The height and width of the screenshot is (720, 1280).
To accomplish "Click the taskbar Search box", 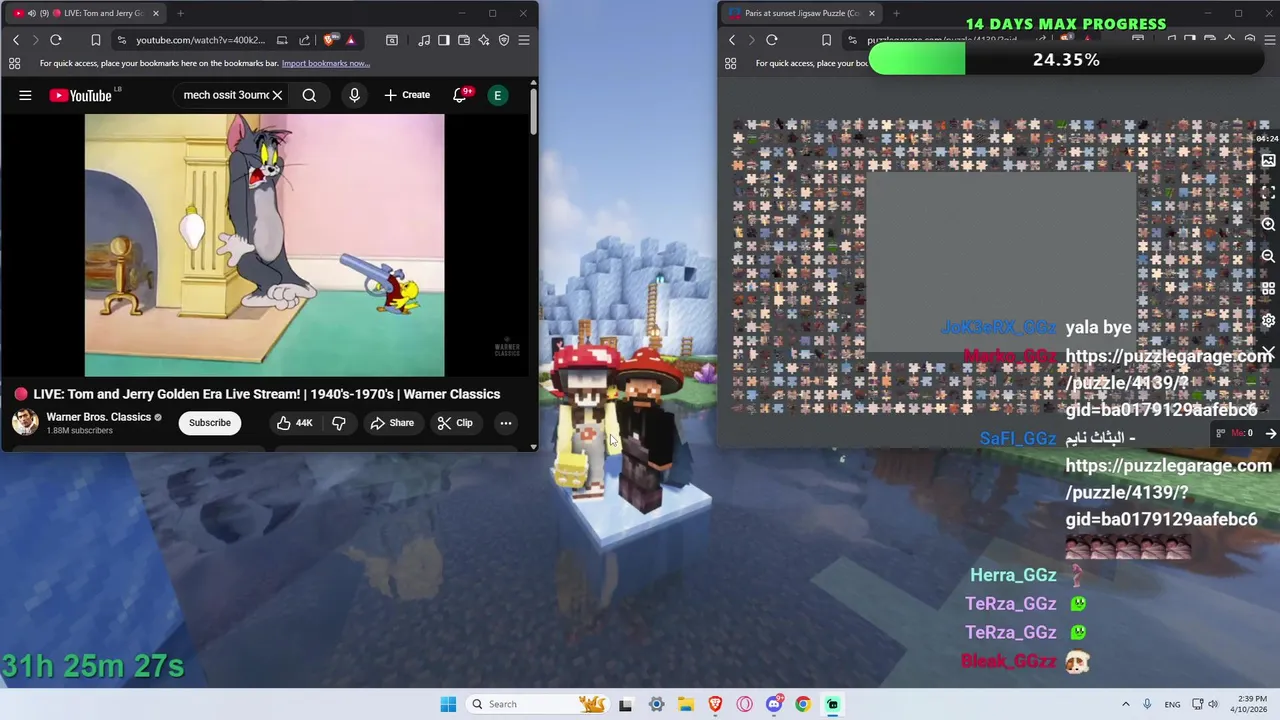I will (539, 704).
